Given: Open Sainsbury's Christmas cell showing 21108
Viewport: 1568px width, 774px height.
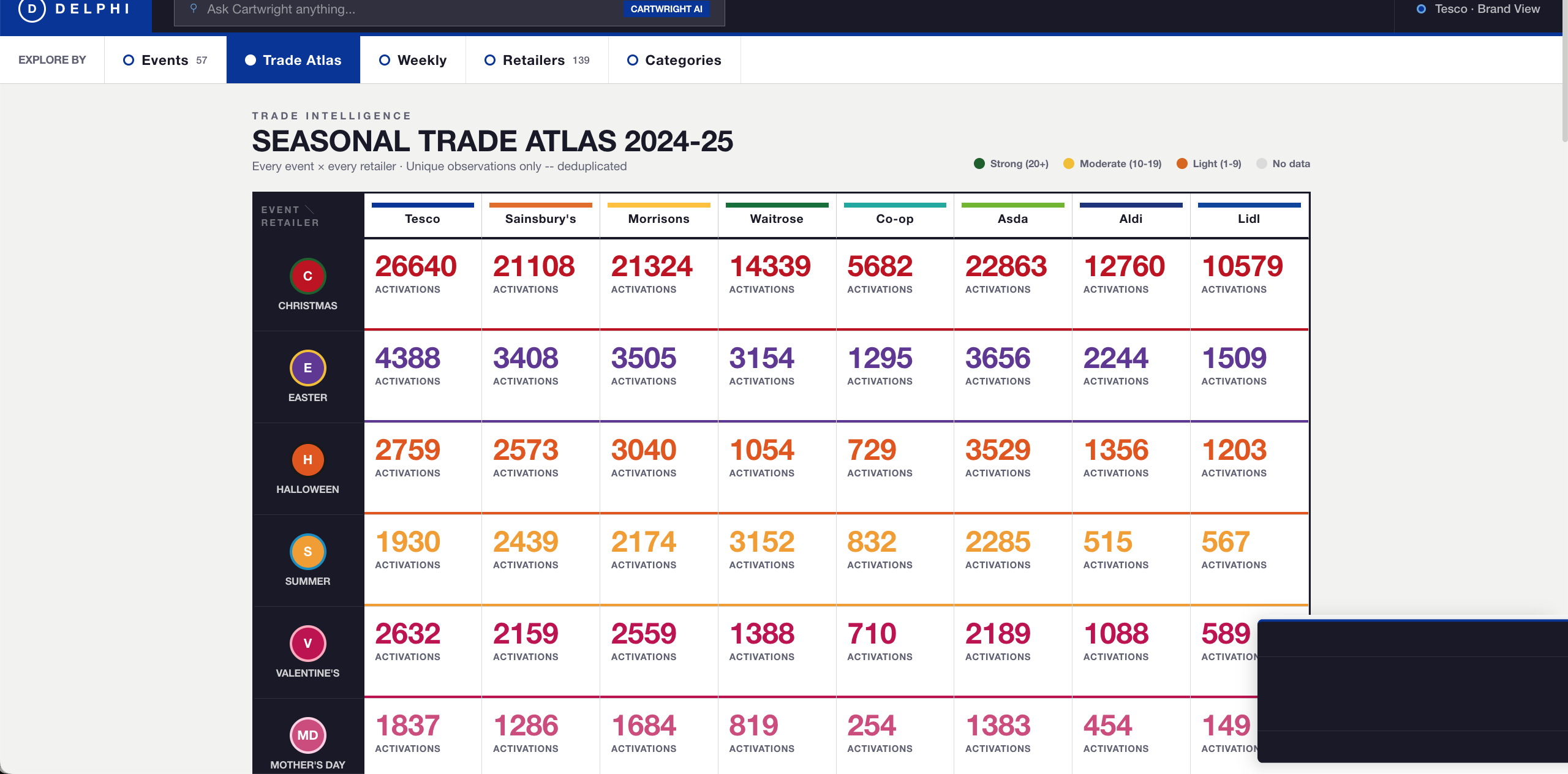Looking at the screenshot, I should point(540,284).
